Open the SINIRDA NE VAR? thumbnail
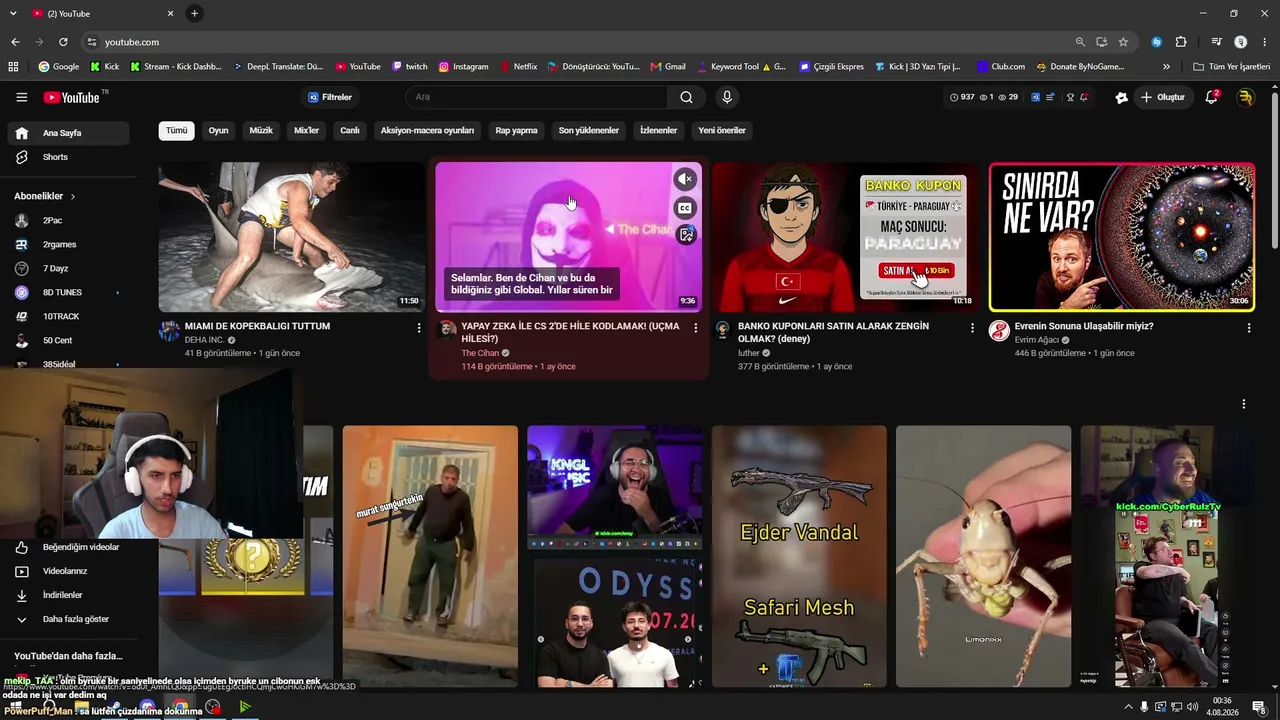This screenshot has width=1280, height=720. point(1122,237)
